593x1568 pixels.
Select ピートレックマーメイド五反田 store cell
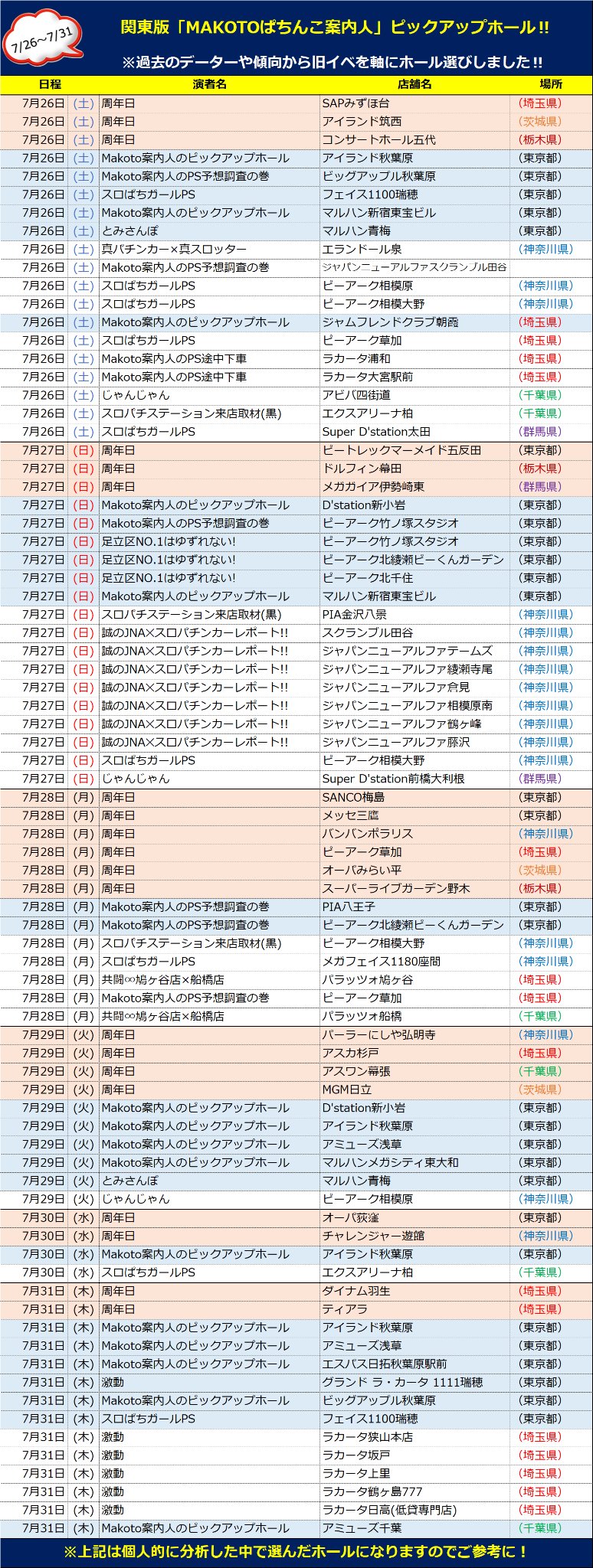point(414,450)
